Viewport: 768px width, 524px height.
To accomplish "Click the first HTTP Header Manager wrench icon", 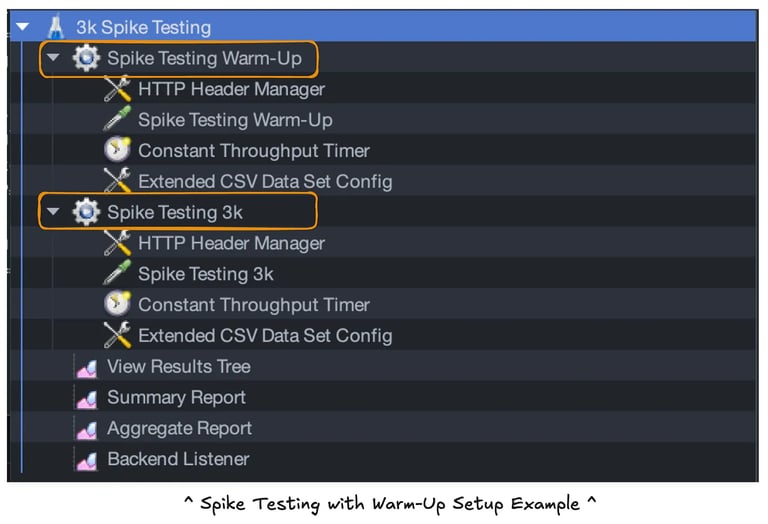I will point(118,89).
